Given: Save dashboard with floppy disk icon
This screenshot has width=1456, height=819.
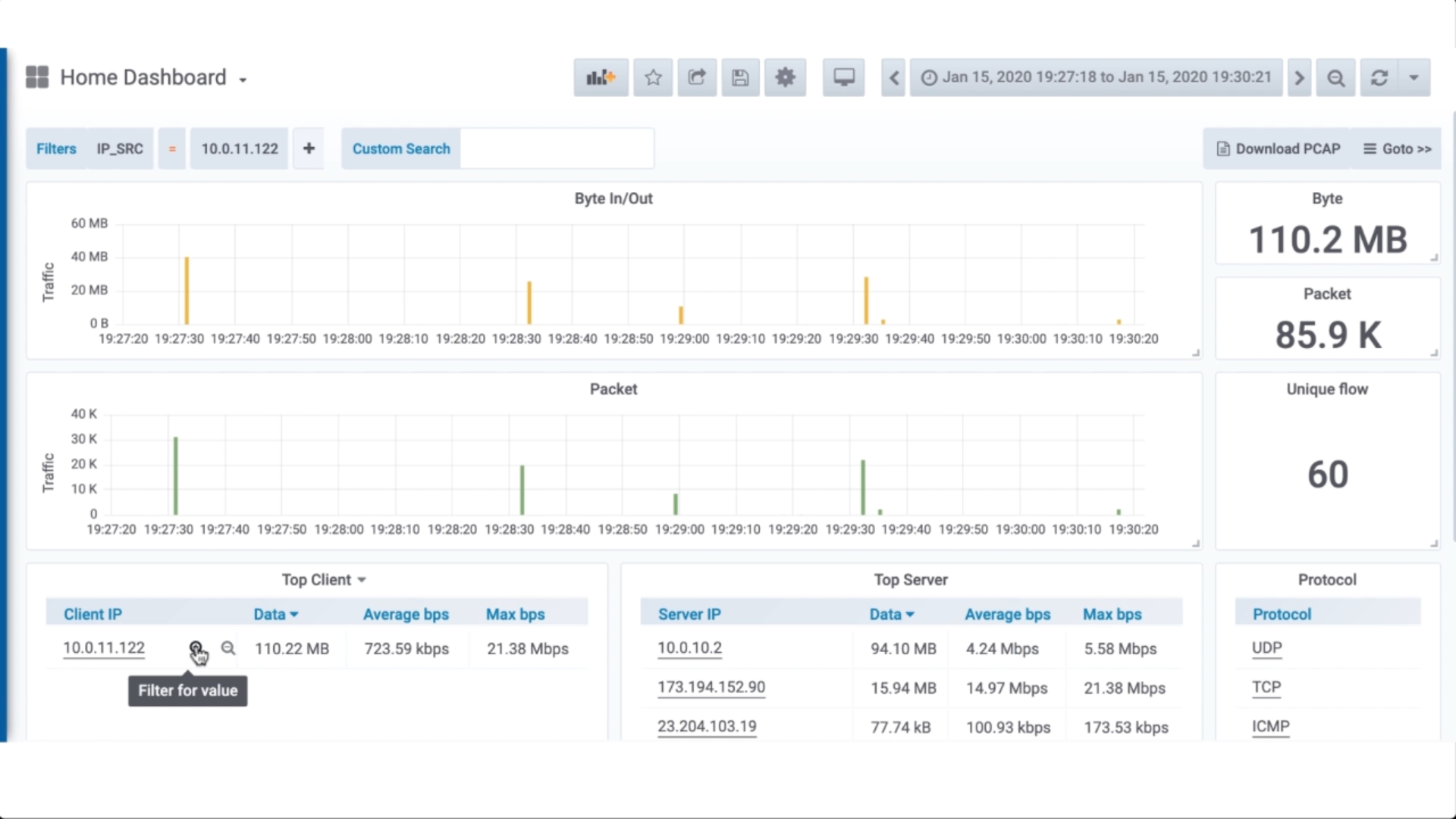Looking at the screenshot, I should pyautogui.click(x=740, y=77).
